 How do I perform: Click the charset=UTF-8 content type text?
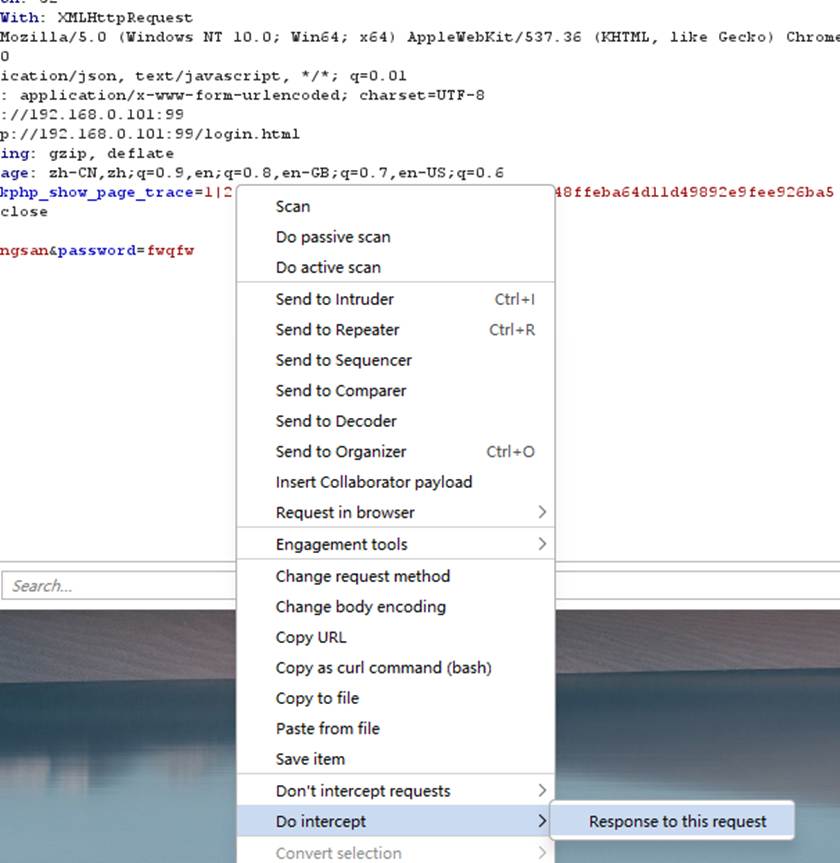tap(422, 95)
